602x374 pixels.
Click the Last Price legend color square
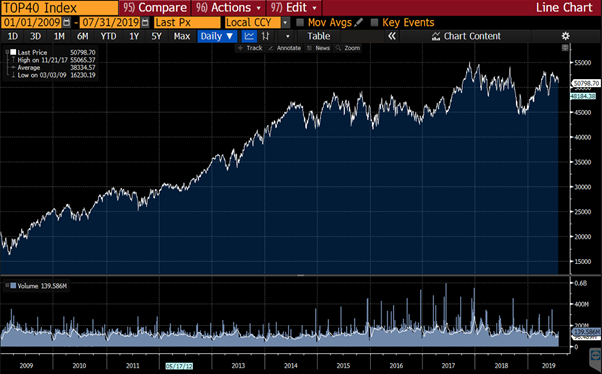[13, 52]
